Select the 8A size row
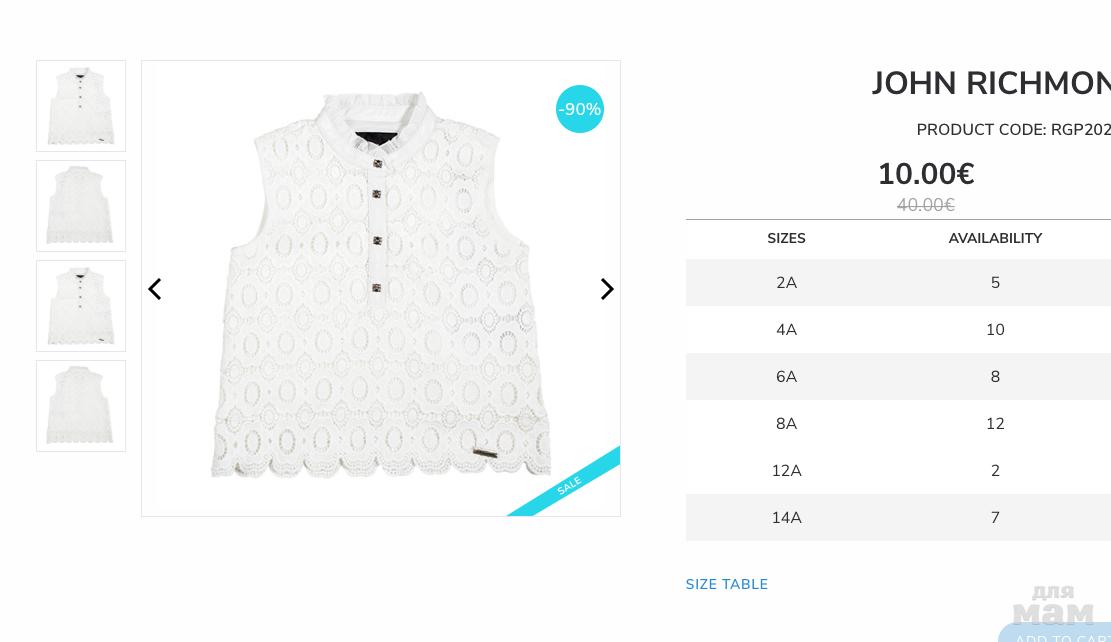 click(x=786, y=424)
